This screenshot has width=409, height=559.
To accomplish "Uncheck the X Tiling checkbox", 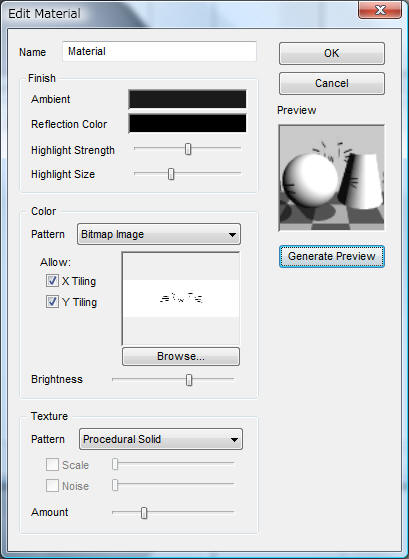I will point(52,281).
